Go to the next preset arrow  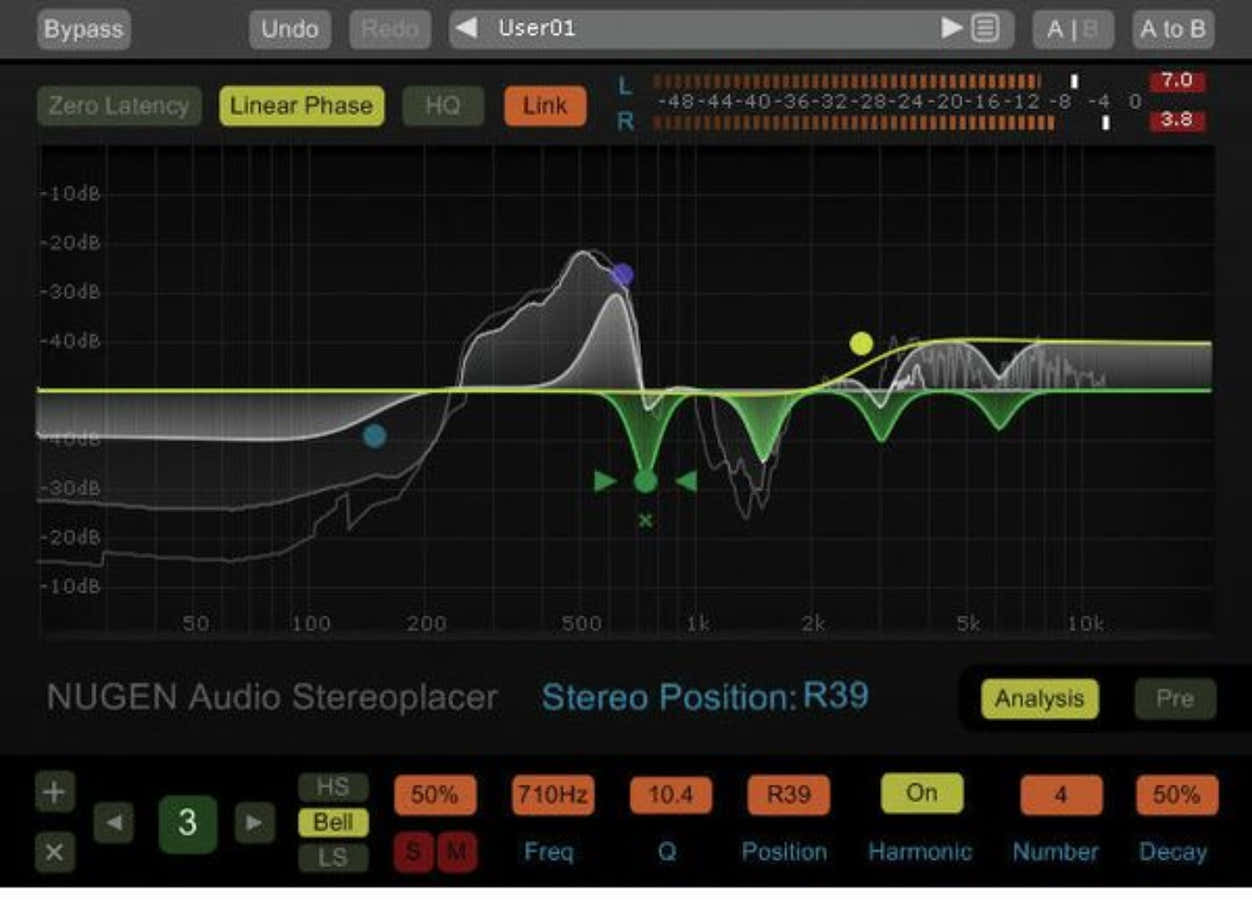(x=952, y=28)
